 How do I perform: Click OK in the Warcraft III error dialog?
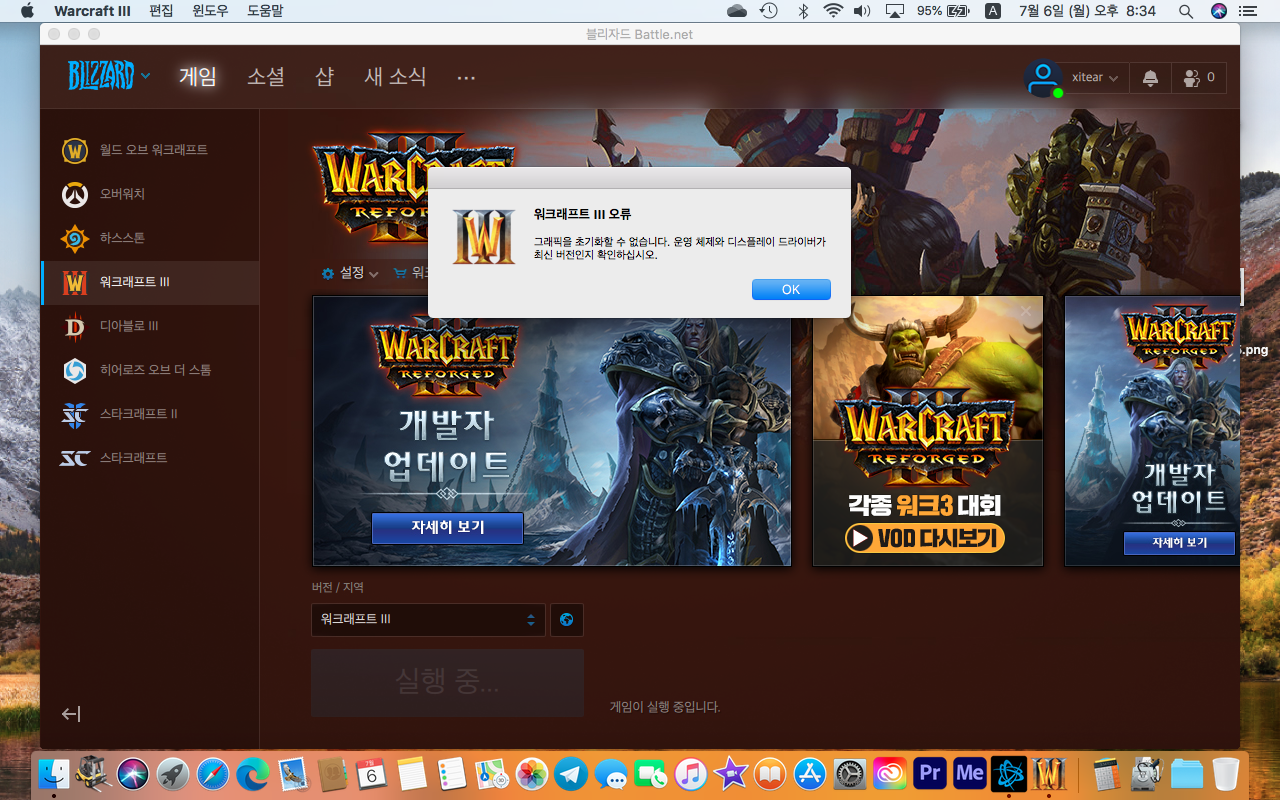pyautogui.click(x=791, y=289)
